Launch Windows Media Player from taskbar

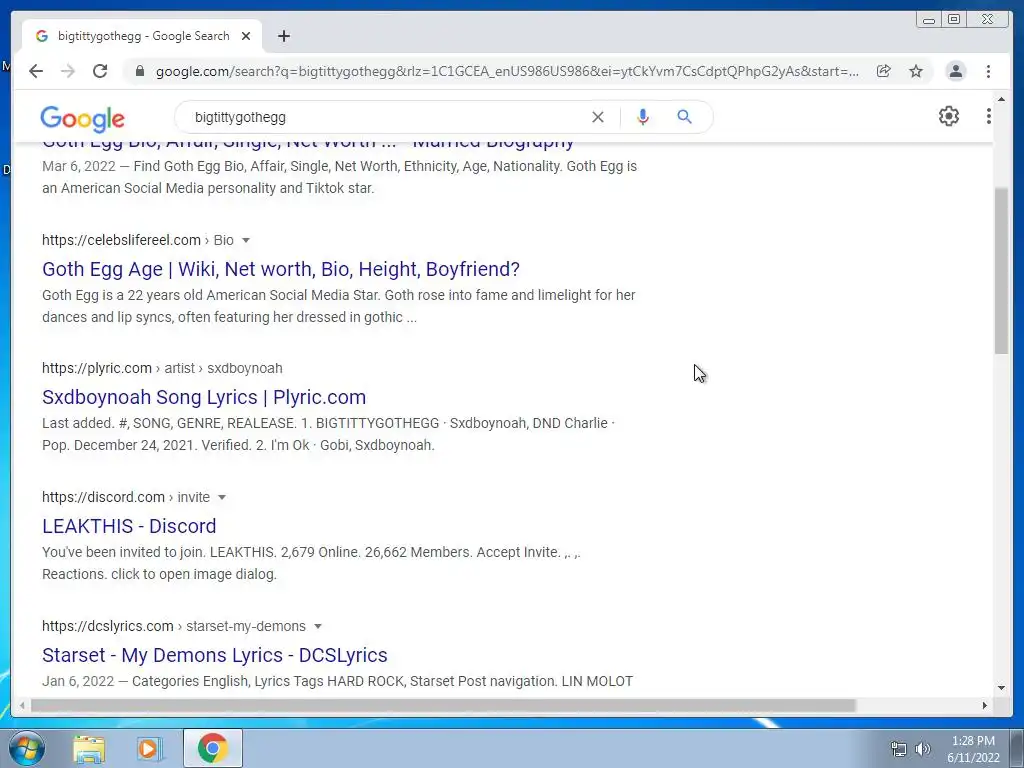point(149,749)
